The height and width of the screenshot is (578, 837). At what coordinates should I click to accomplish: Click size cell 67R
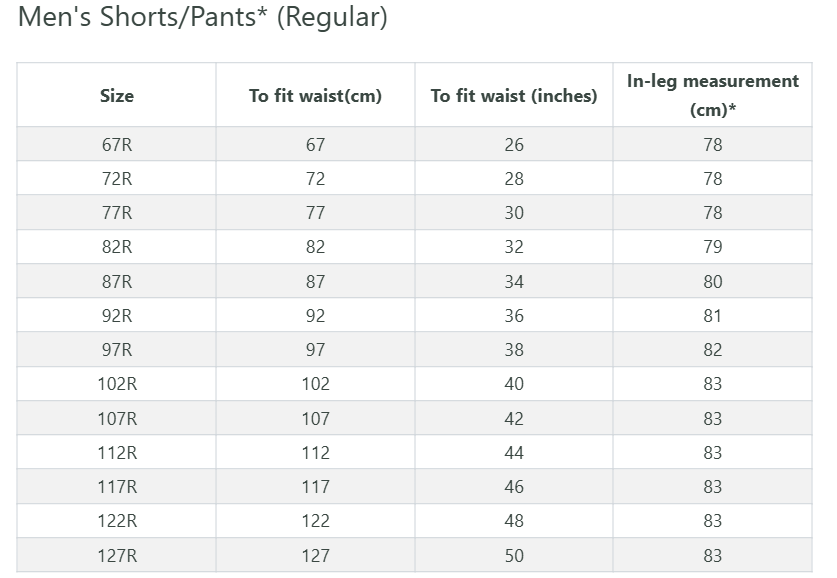[x=116, y=145]
